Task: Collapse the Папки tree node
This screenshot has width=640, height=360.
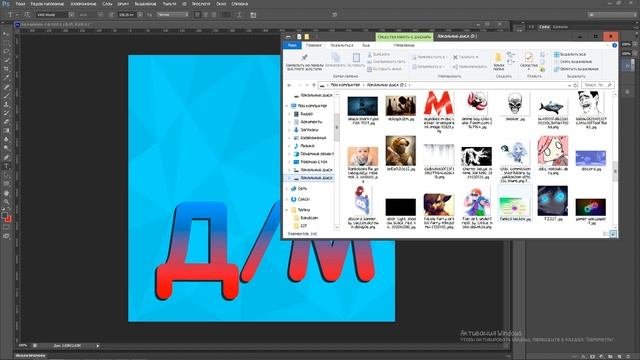Action: (x=287, y=210)
